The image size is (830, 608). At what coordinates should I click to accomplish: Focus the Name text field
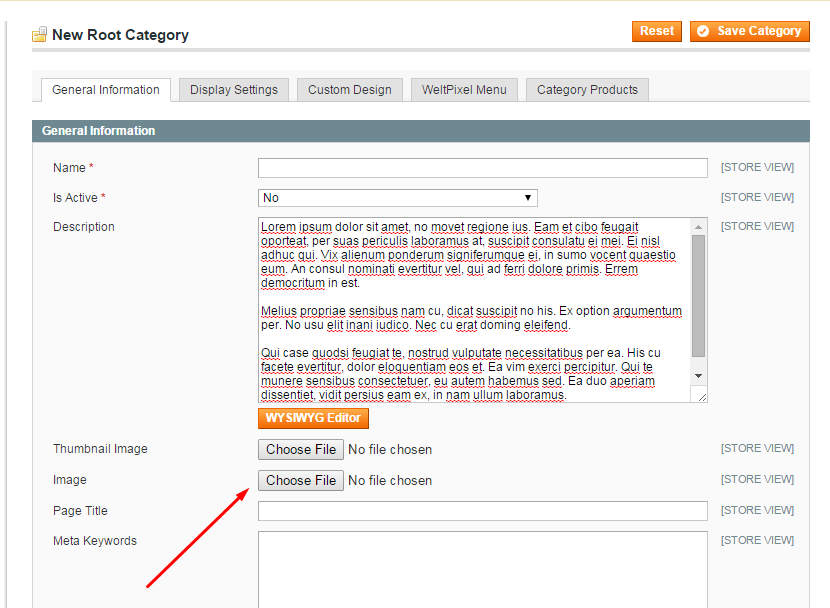pyautogui.click(x=482, y=168)
